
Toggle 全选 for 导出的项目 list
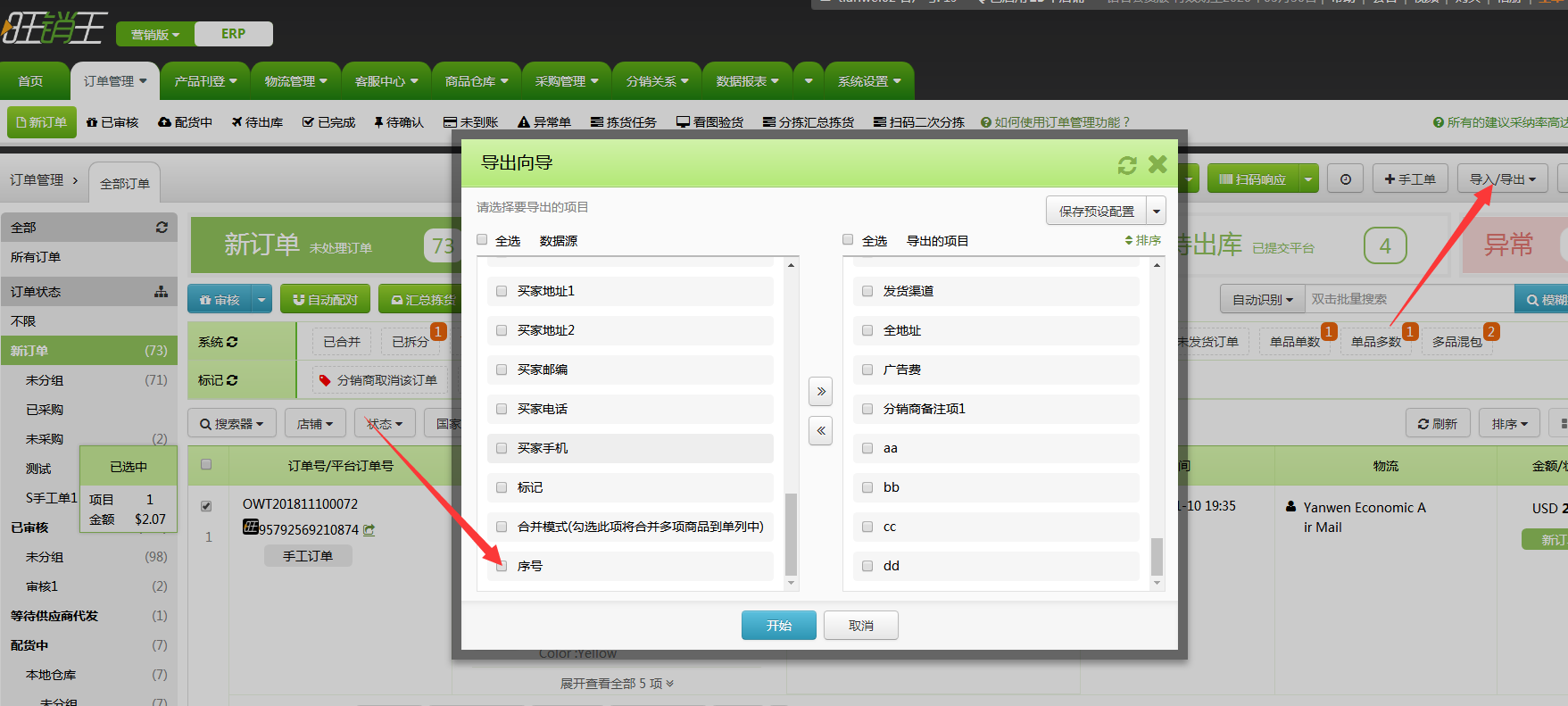(x=848, y=239)
